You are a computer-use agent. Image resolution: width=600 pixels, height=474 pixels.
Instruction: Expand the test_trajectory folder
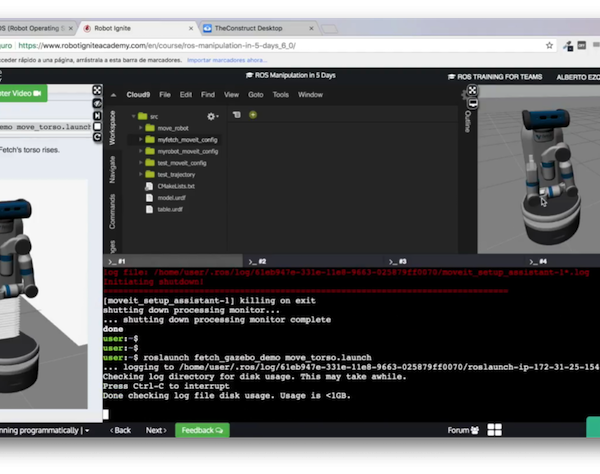pyautogui.click(x=140, y=174)
